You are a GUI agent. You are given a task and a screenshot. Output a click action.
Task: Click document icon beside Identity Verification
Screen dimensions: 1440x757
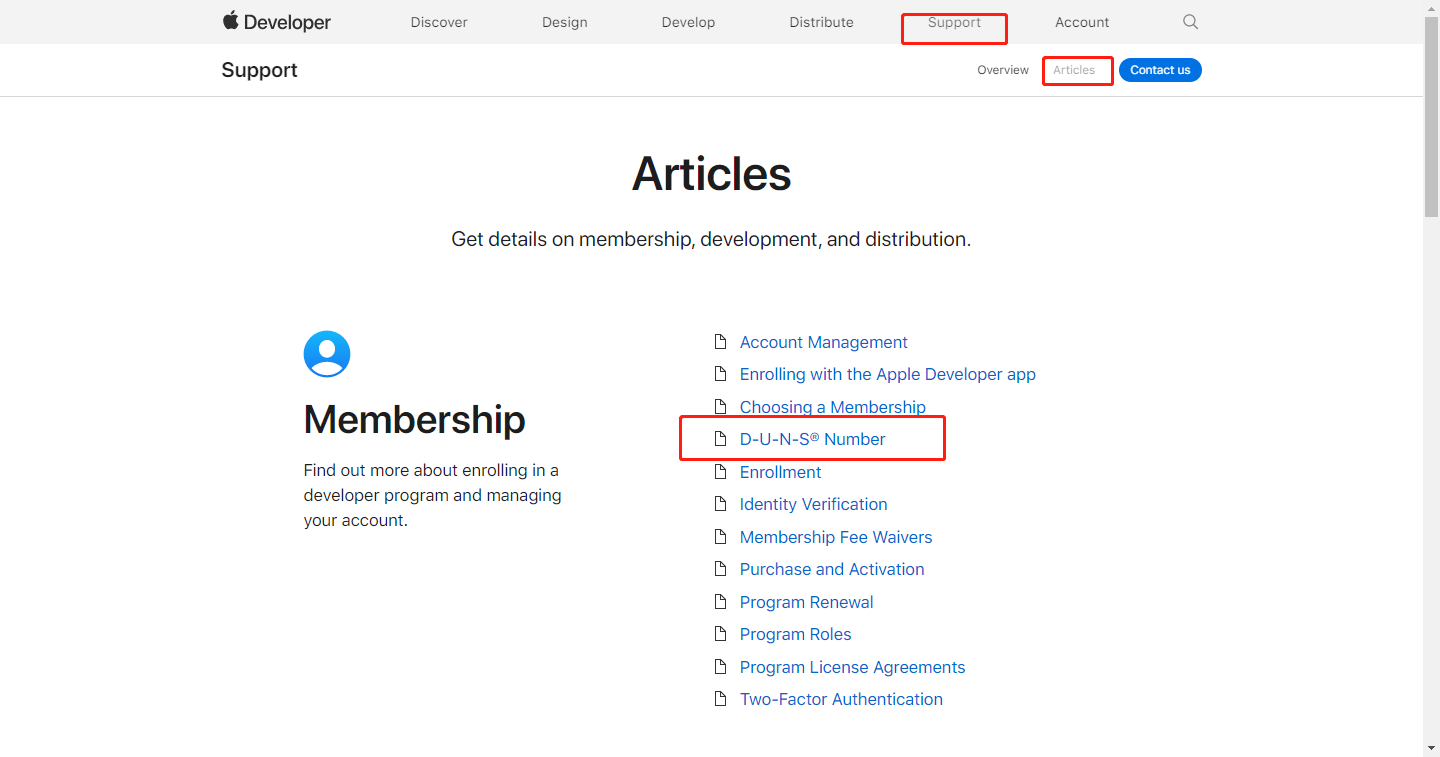point(720,504)
